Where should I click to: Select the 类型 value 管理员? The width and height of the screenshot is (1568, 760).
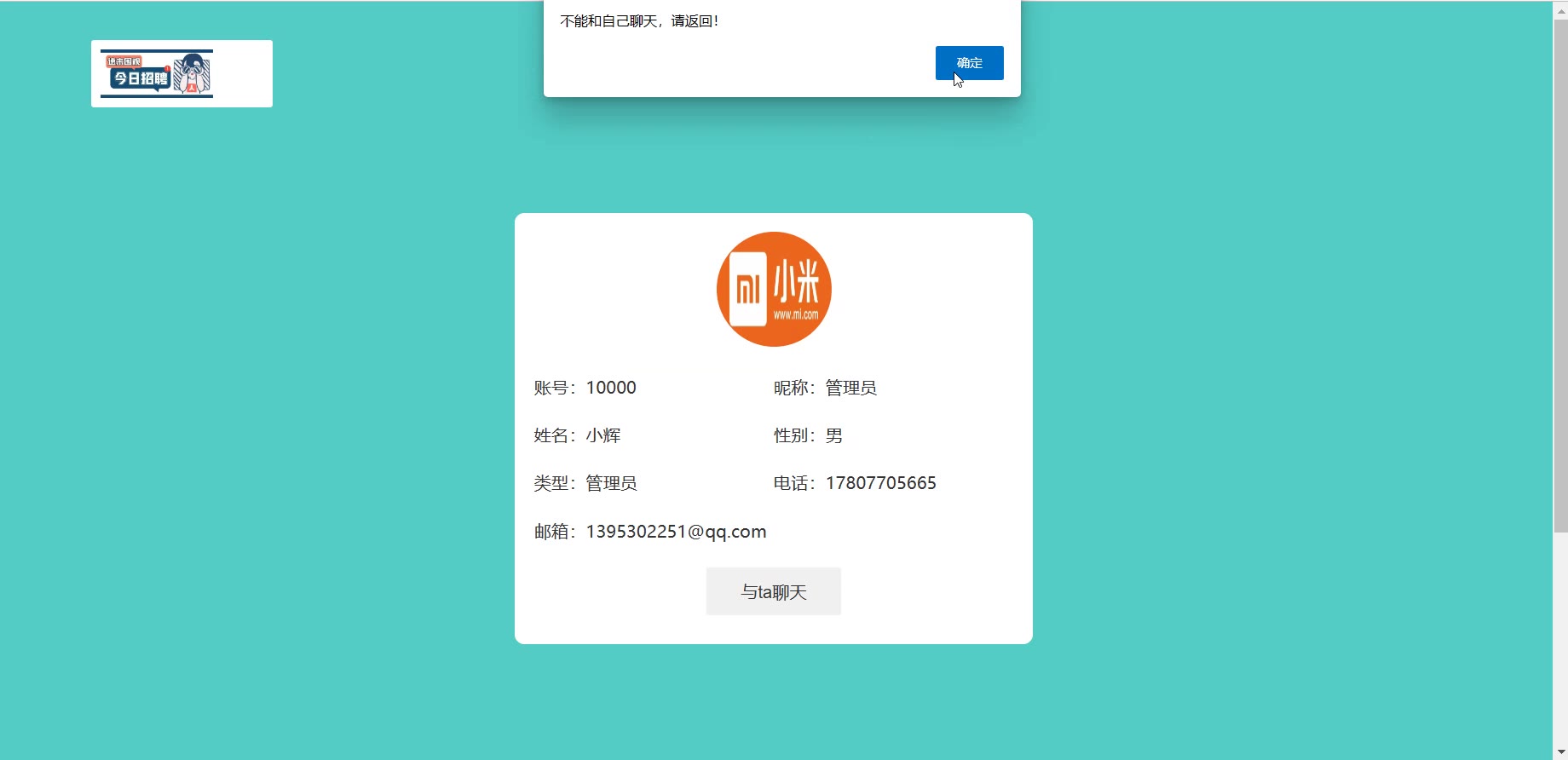point(611,483)
